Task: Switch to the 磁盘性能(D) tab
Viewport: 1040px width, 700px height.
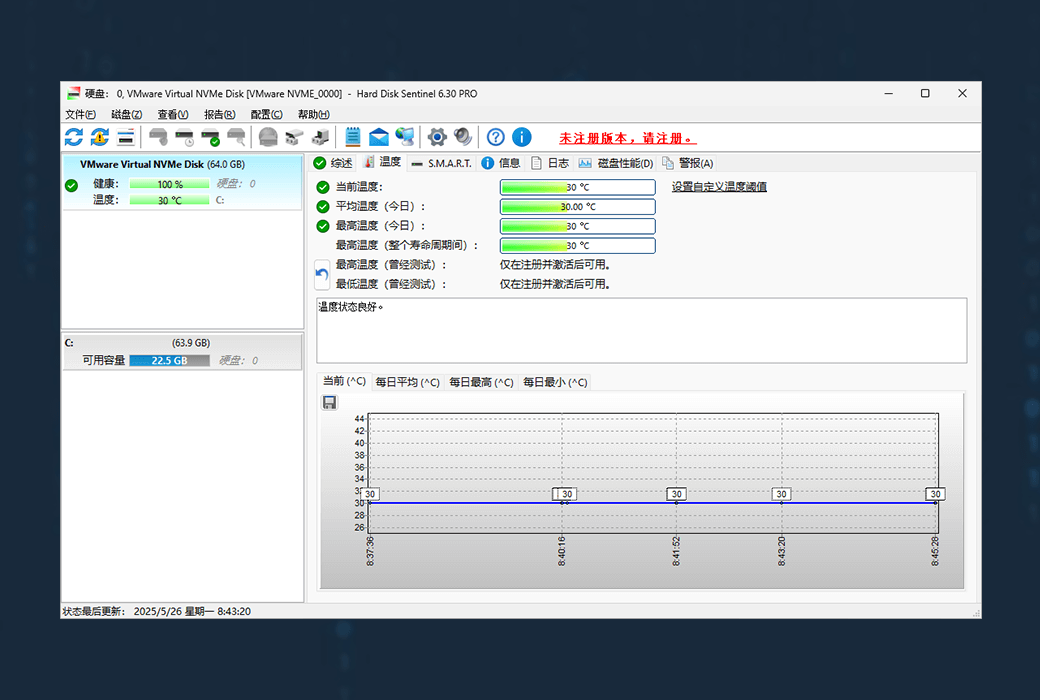Action: pyautogui.click(x=616, y=163)
